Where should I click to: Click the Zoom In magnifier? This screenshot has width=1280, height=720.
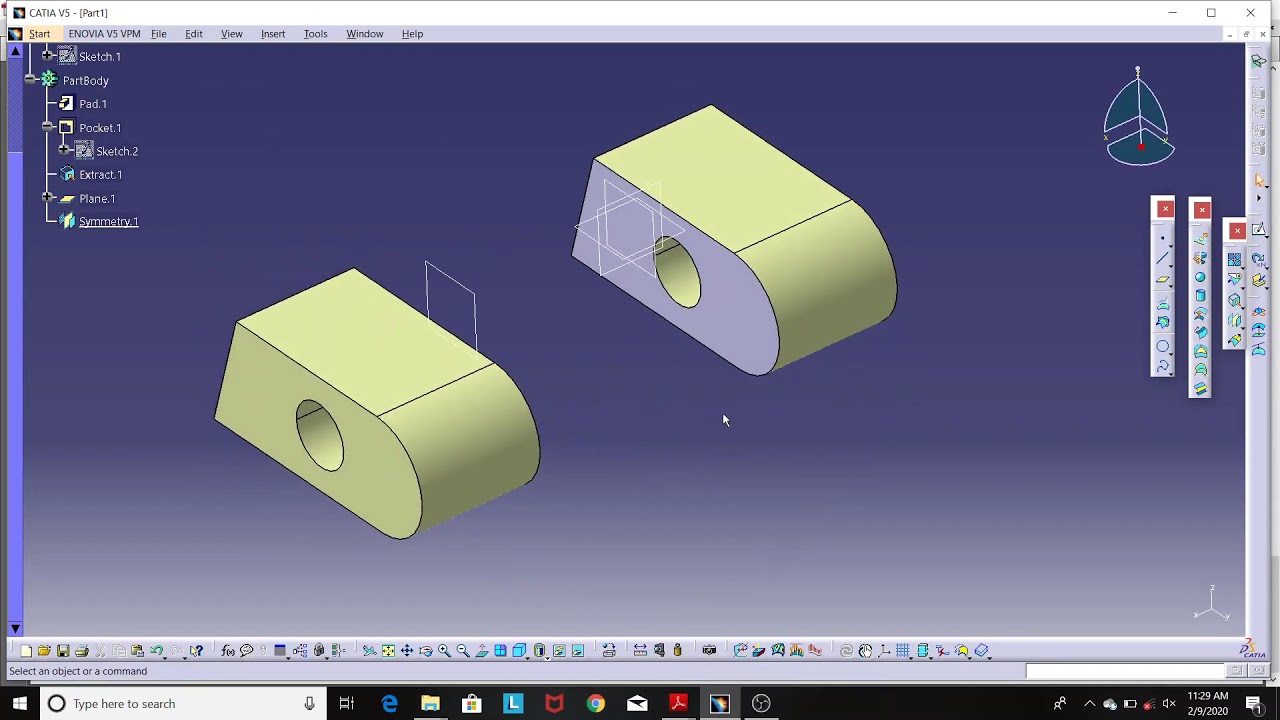pos(444,651)
